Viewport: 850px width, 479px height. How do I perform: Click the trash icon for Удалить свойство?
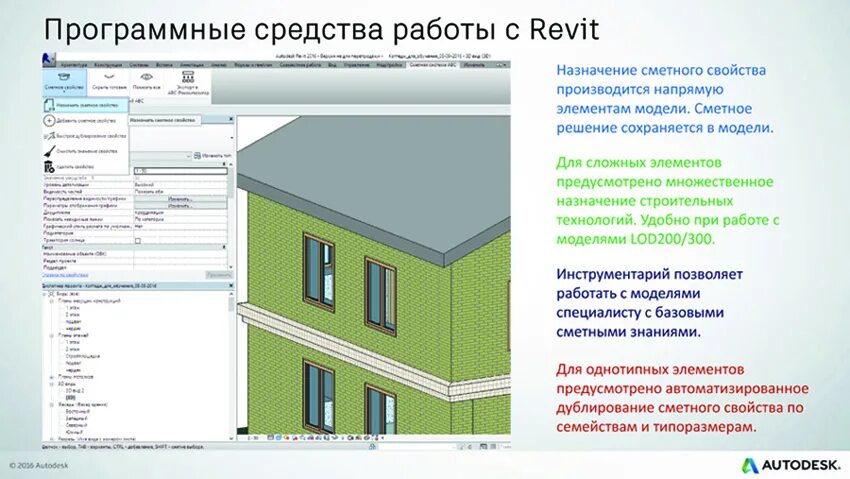coord(49,167)
